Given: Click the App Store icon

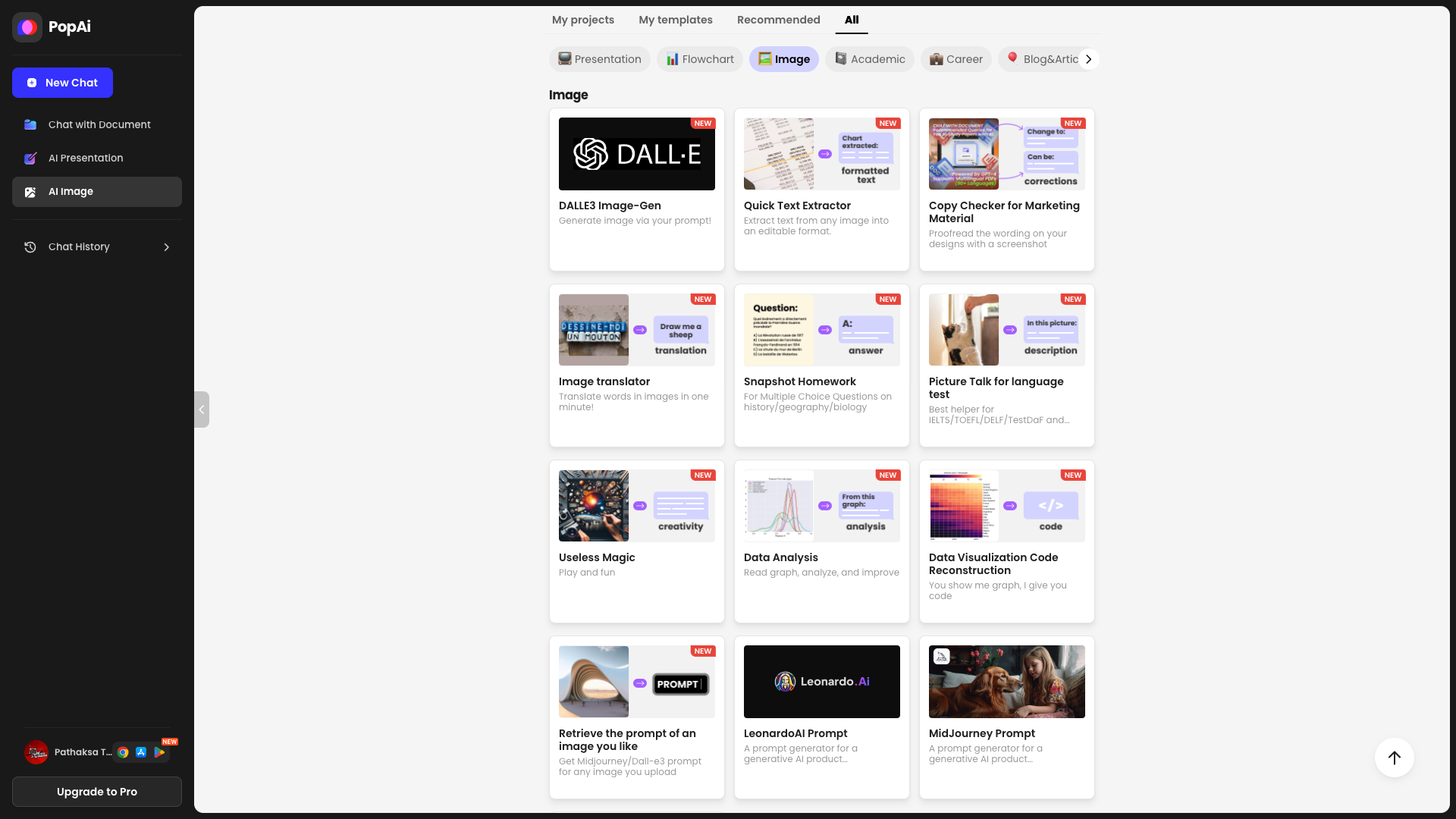Looking at the screenshot, I should [141, 752].
